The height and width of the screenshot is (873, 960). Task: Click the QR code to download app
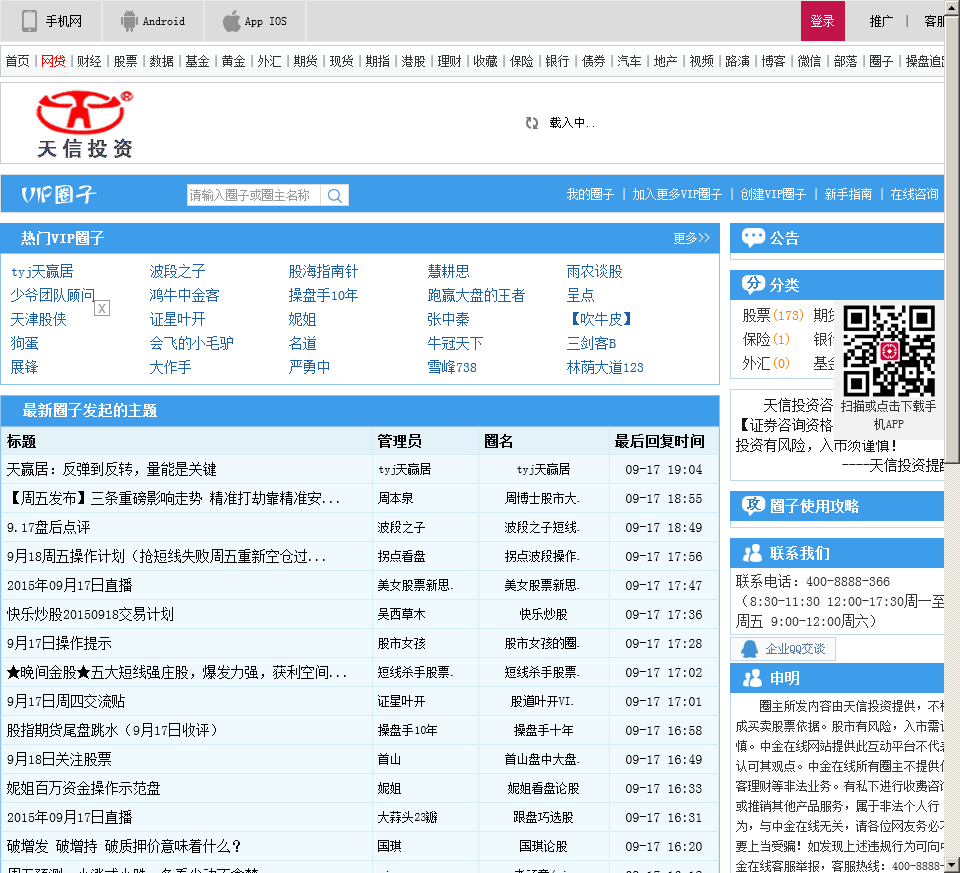(888, 350)
